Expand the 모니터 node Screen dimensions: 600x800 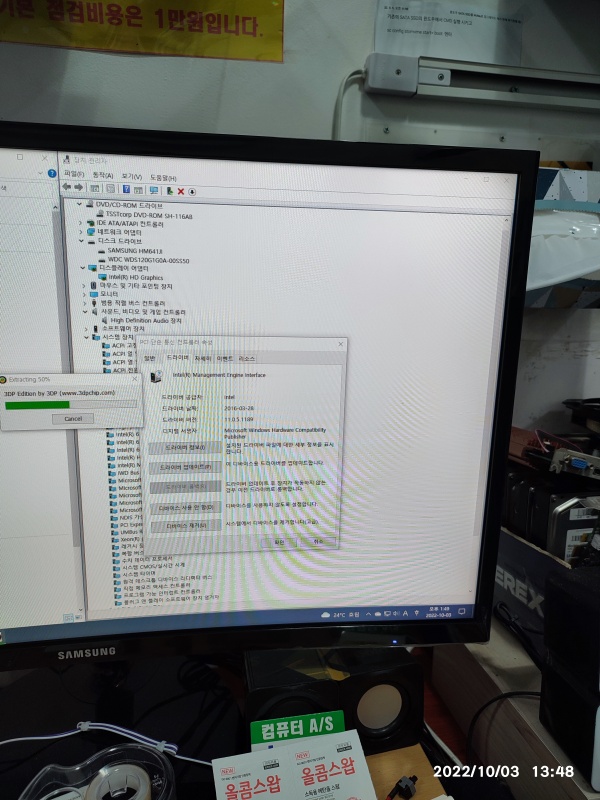pyautogui.click(x=84, y=294)
